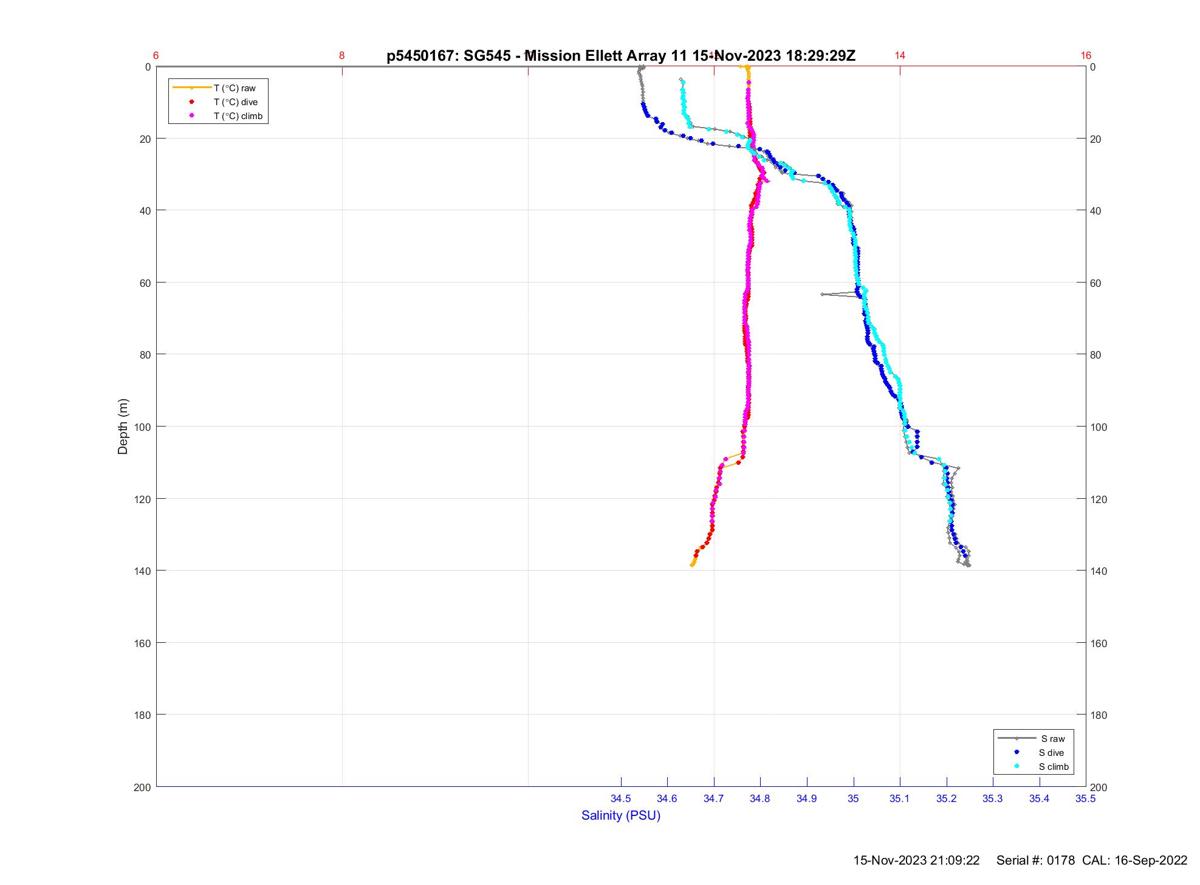Click the salinity tick label '35.3'
1200x885 pixels.
point(993,799)
